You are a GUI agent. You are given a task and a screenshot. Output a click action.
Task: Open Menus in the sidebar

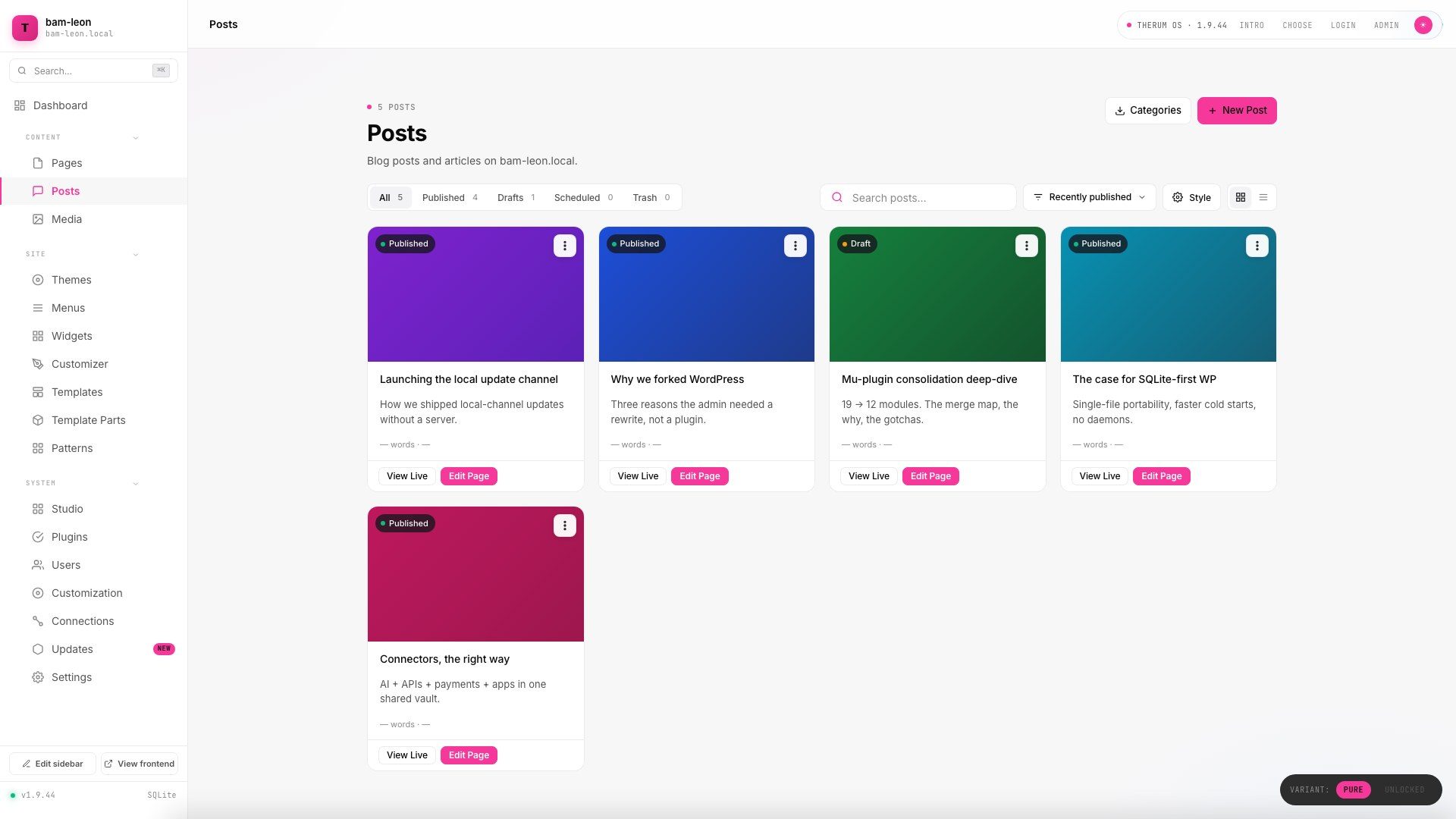tap(93, 308)
